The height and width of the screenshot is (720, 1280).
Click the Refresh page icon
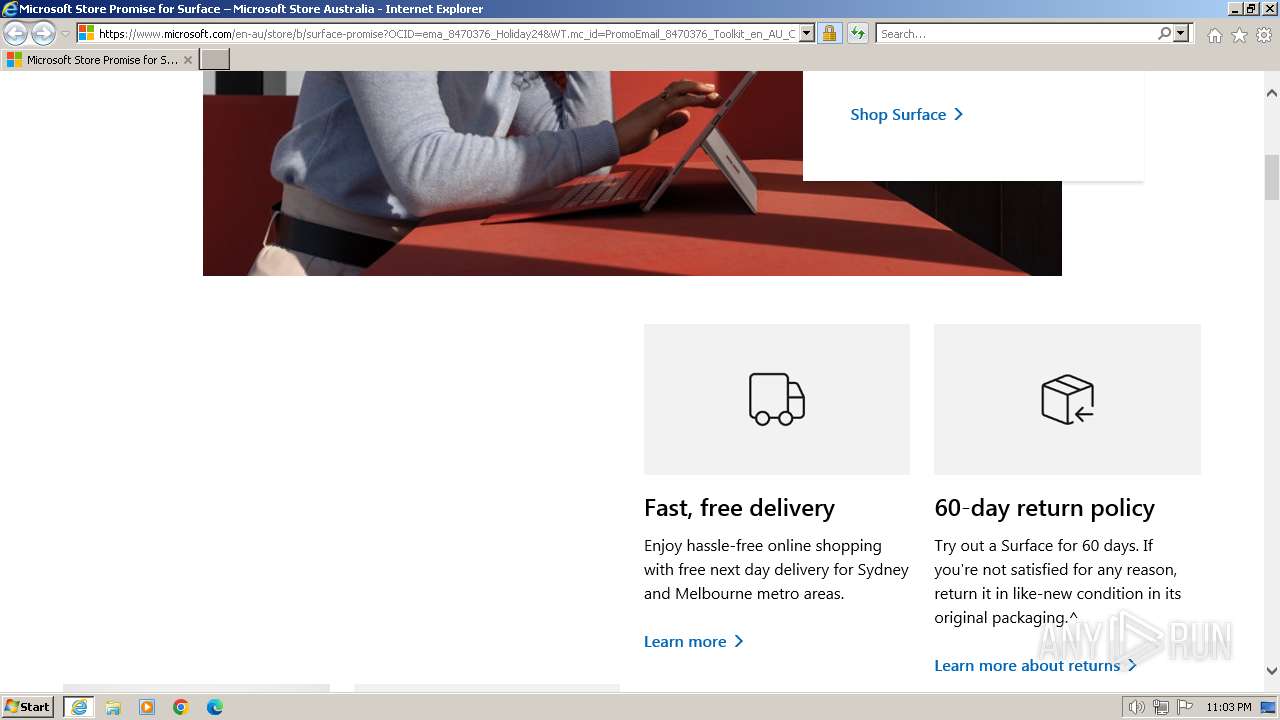pyautogui.click(x=857, y=33)
